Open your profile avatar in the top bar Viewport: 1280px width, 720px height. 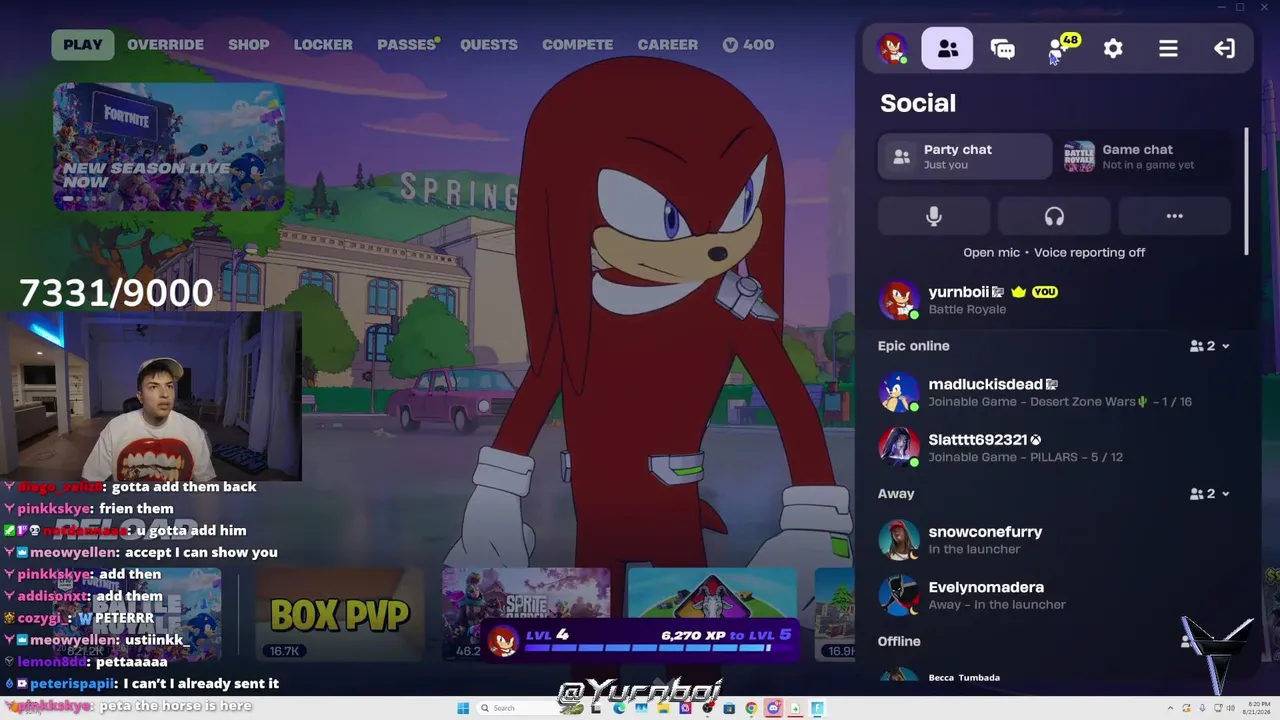pos(892,48)
